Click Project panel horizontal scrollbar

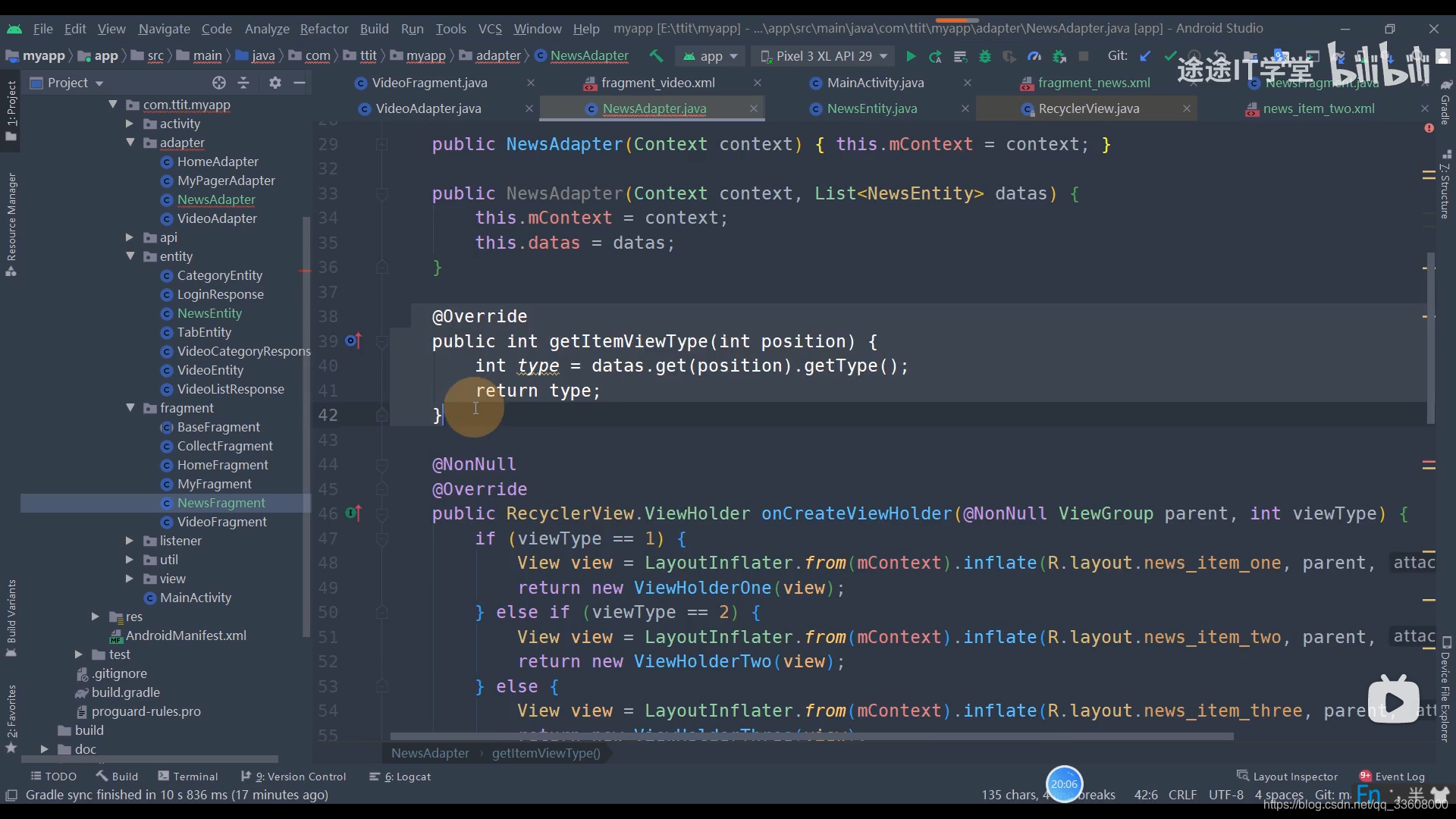tap(149, 758)
